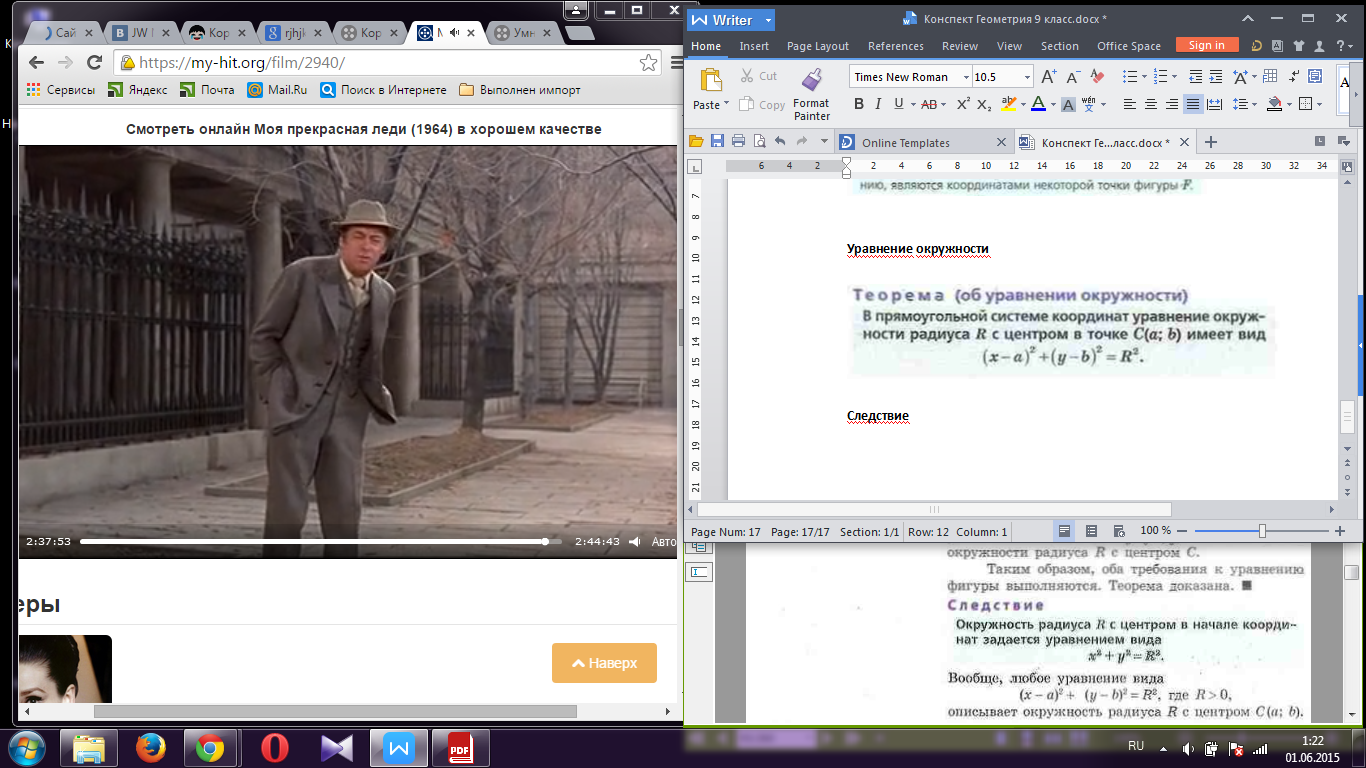Open the line spacing dropdown
This screenshot has height=768, width=1366.
[1254, 104]
